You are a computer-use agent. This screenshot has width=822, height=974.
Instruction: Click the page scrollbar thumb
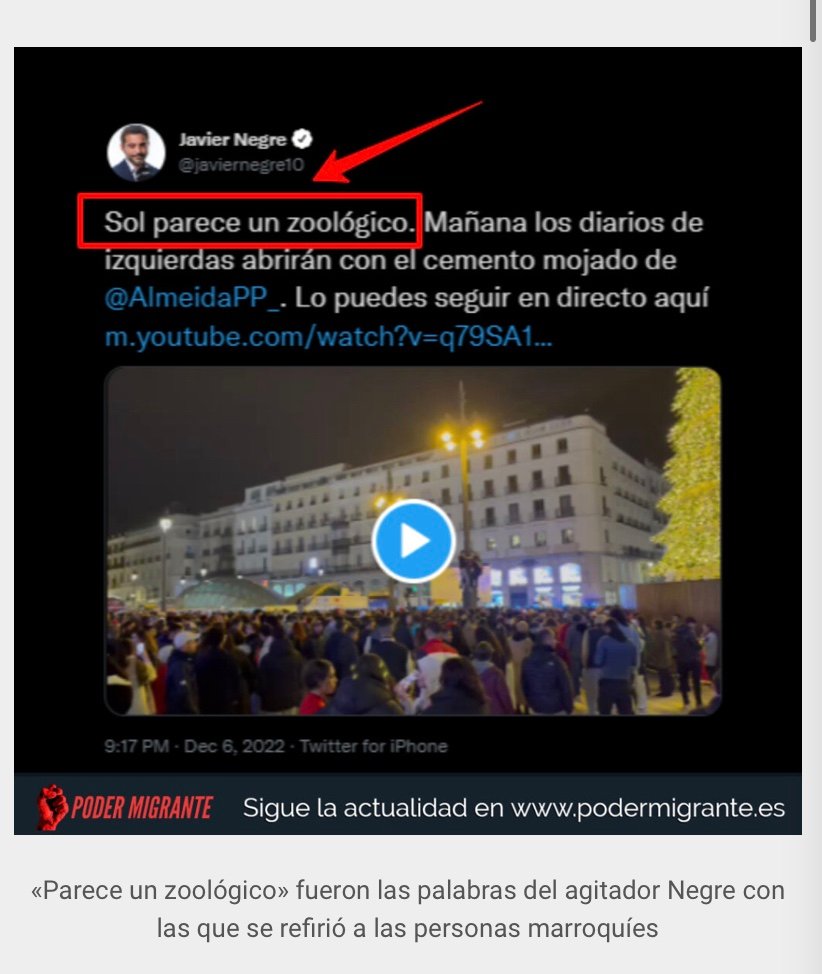815,20
